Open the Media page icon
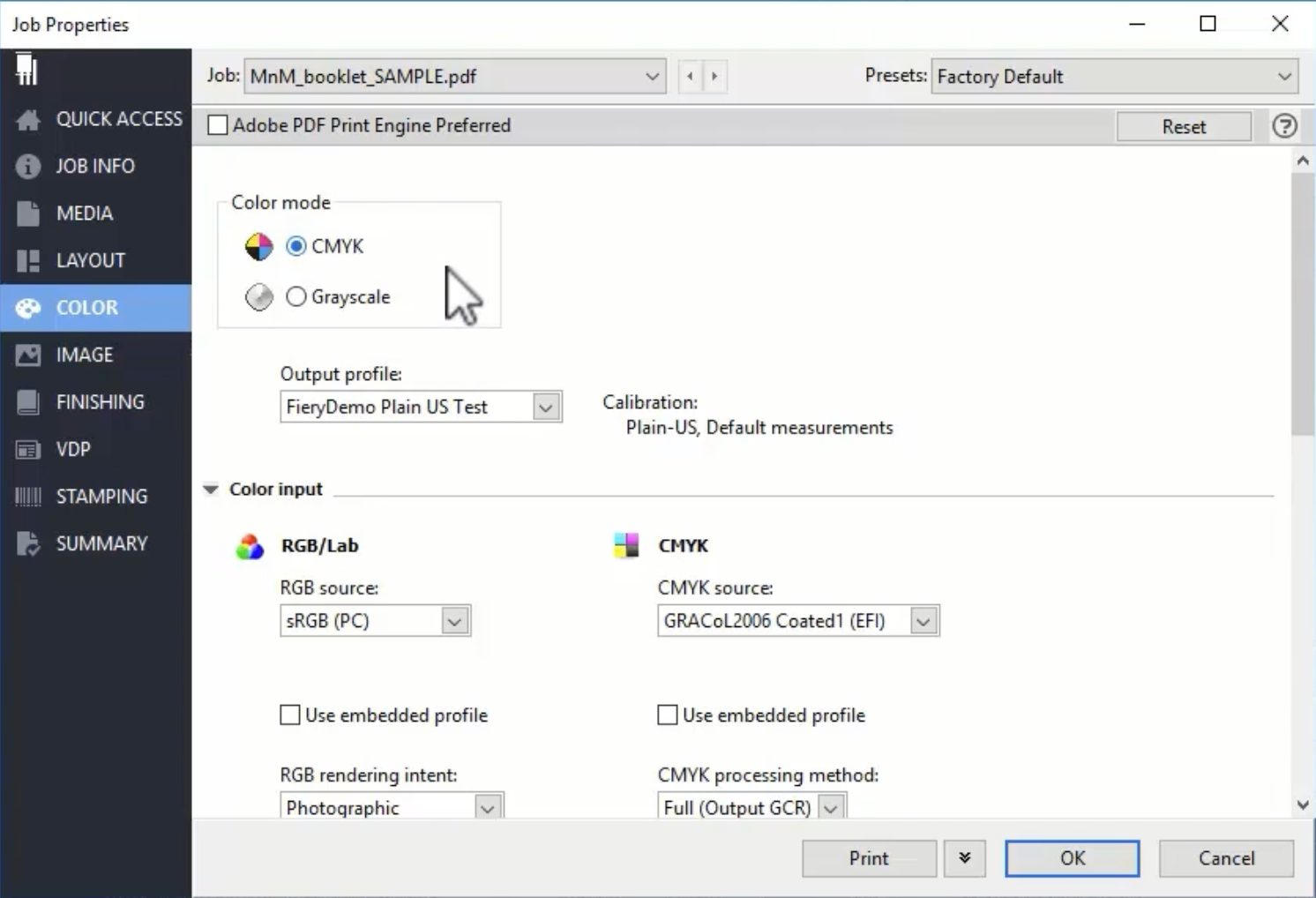This screenshot has width=1316, height=898. click(x=28, y=213)
